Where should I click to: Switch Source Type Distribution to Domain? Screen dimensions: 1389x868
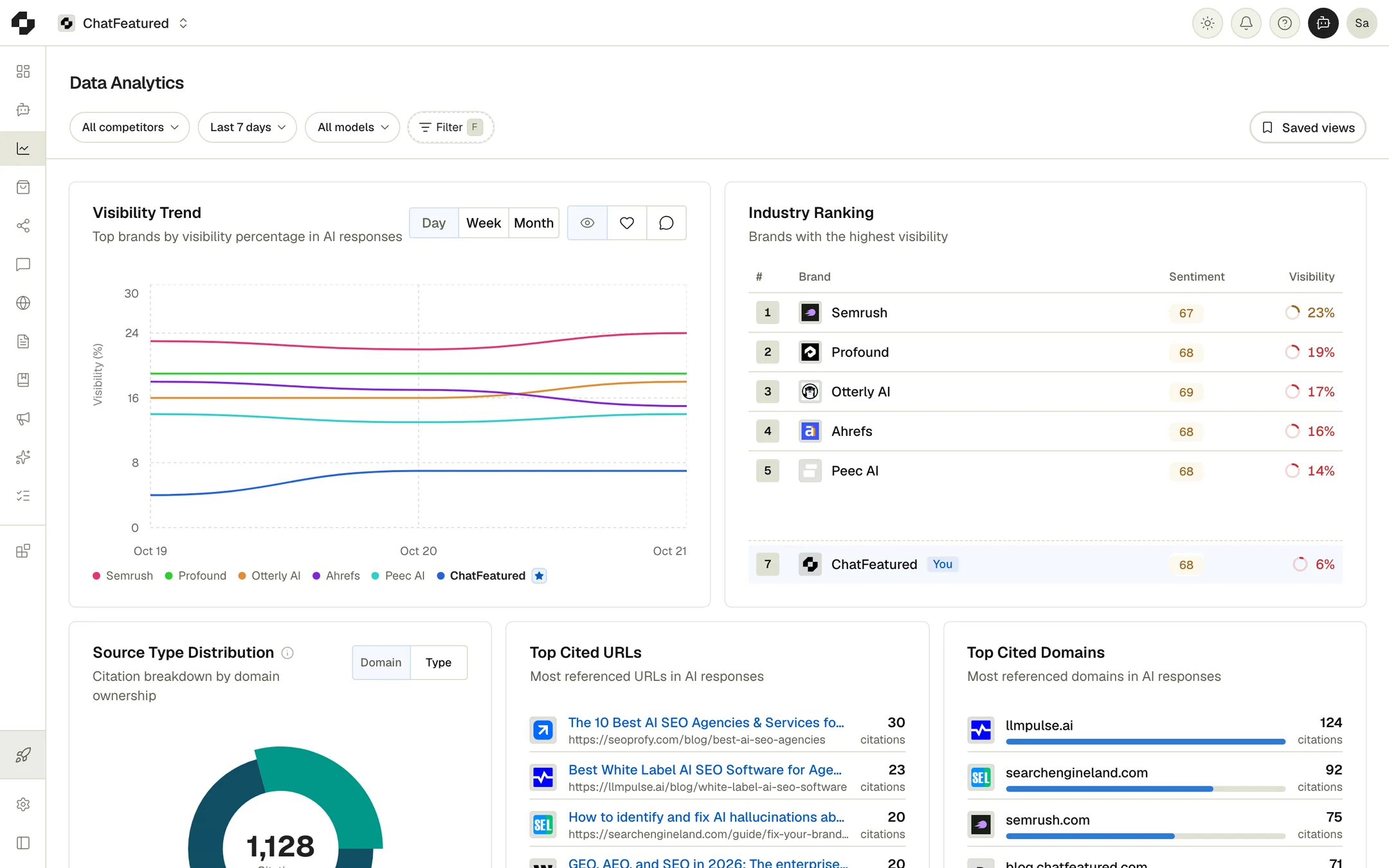pos(381,662)
